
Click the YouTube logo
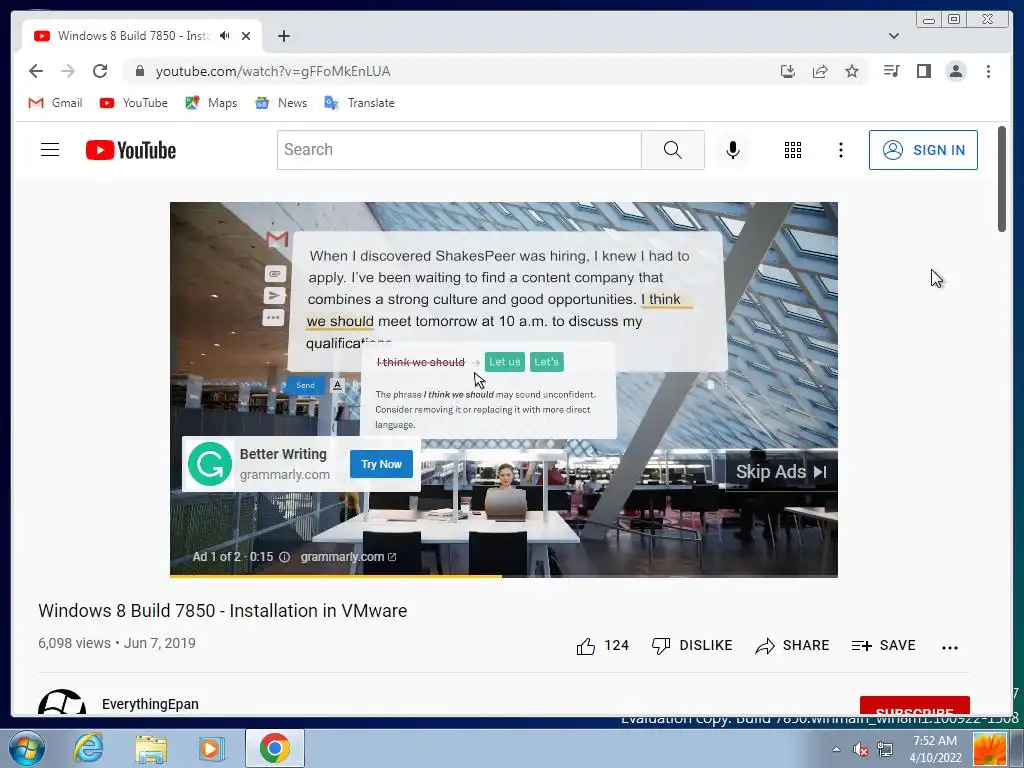coord(131,150)
